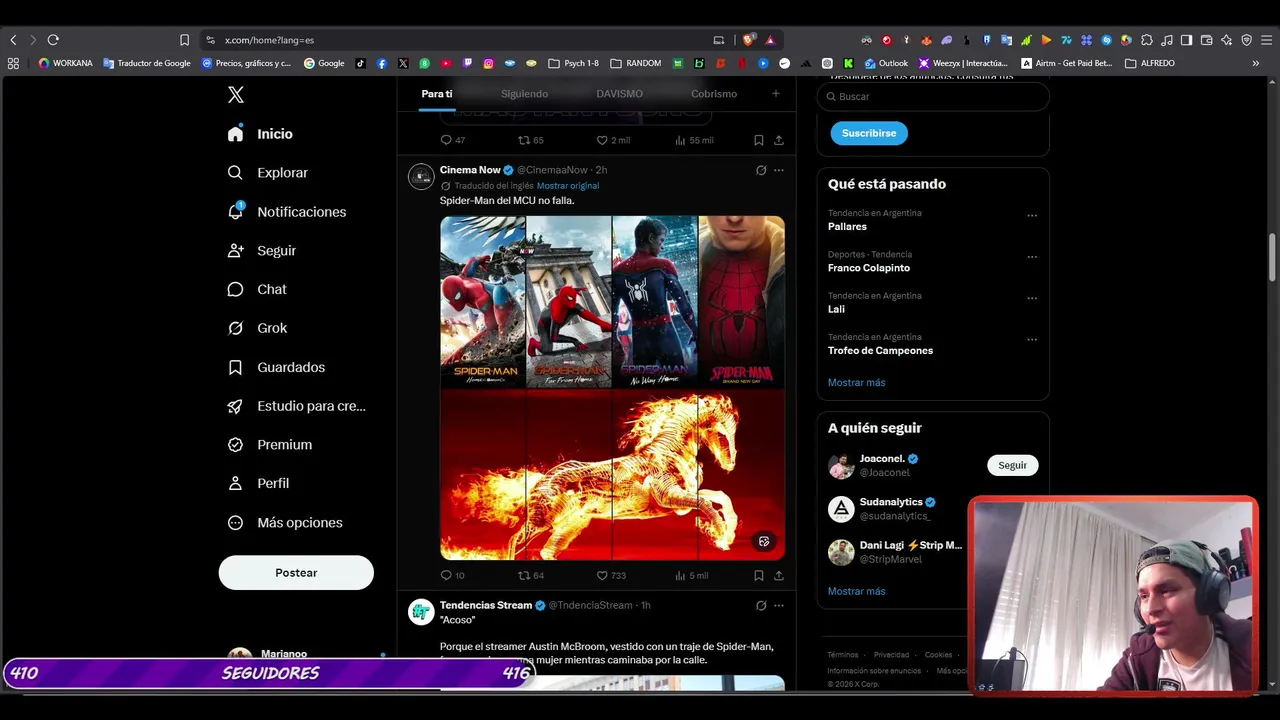
Task: Switch to the DAVISMO tab
Action: [619, 94]
